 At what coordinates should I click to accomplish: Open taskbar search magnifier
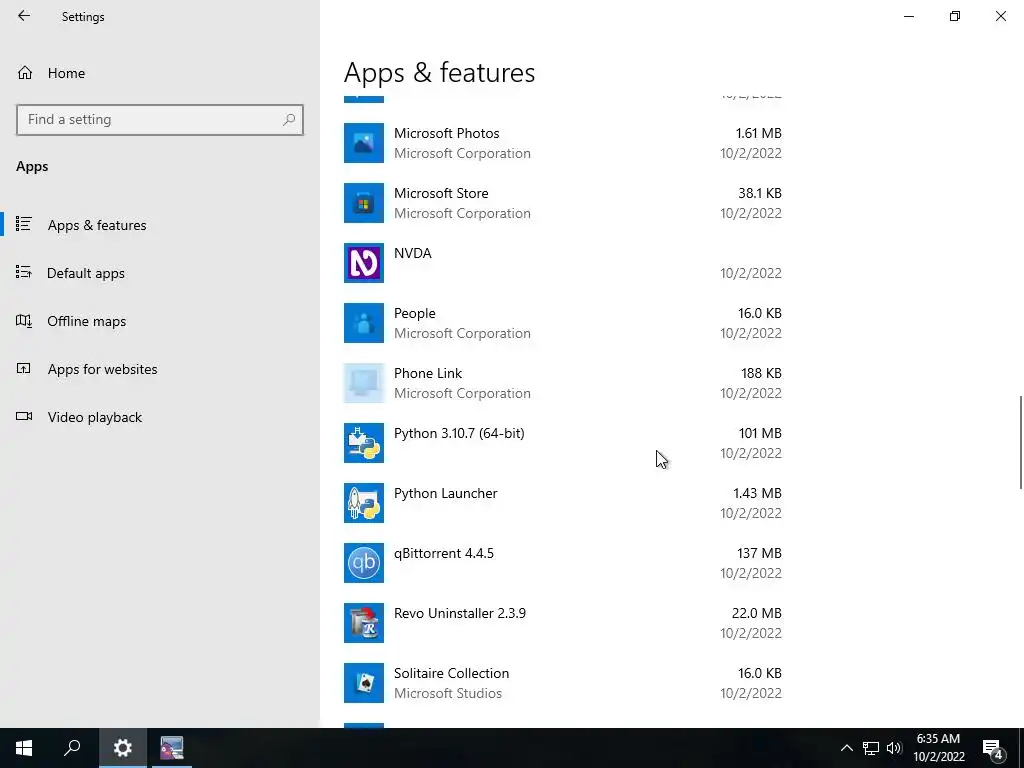[72, 748]
